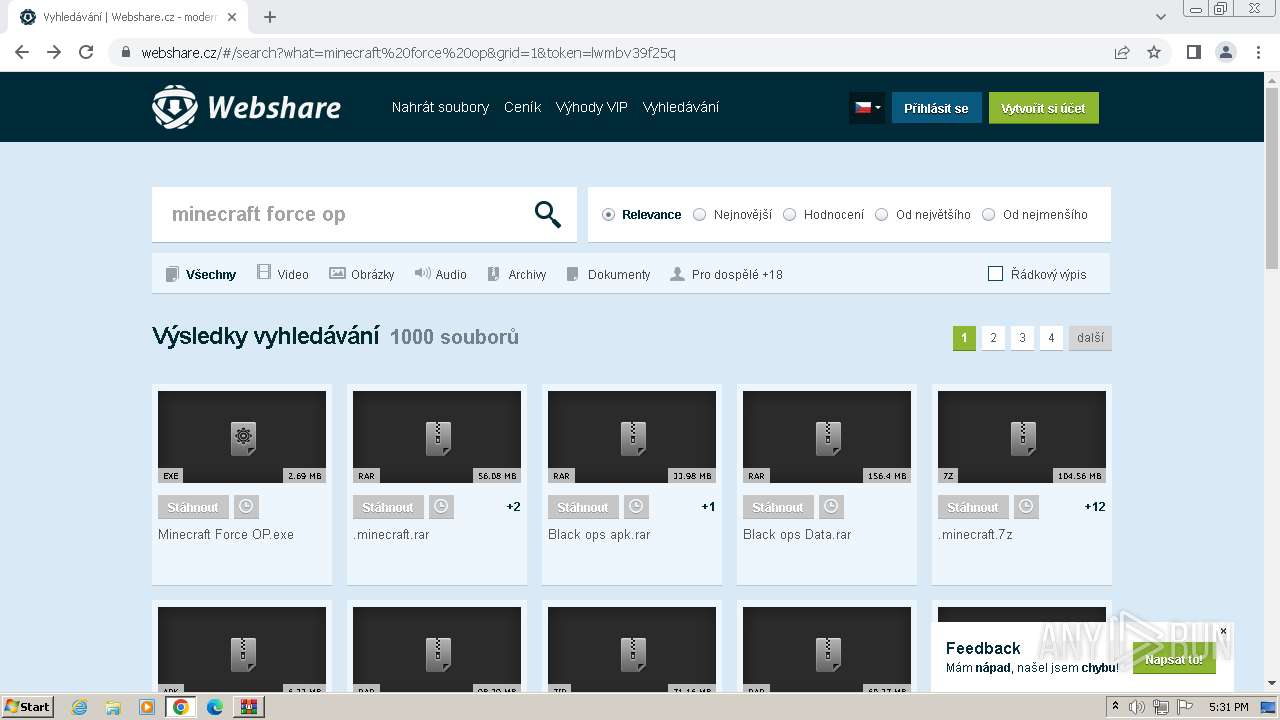The height and width of the screenshot is (720, 1280).
Task: Click Stáhnout for Minecraft Force OP.exe
Action: 193,507
